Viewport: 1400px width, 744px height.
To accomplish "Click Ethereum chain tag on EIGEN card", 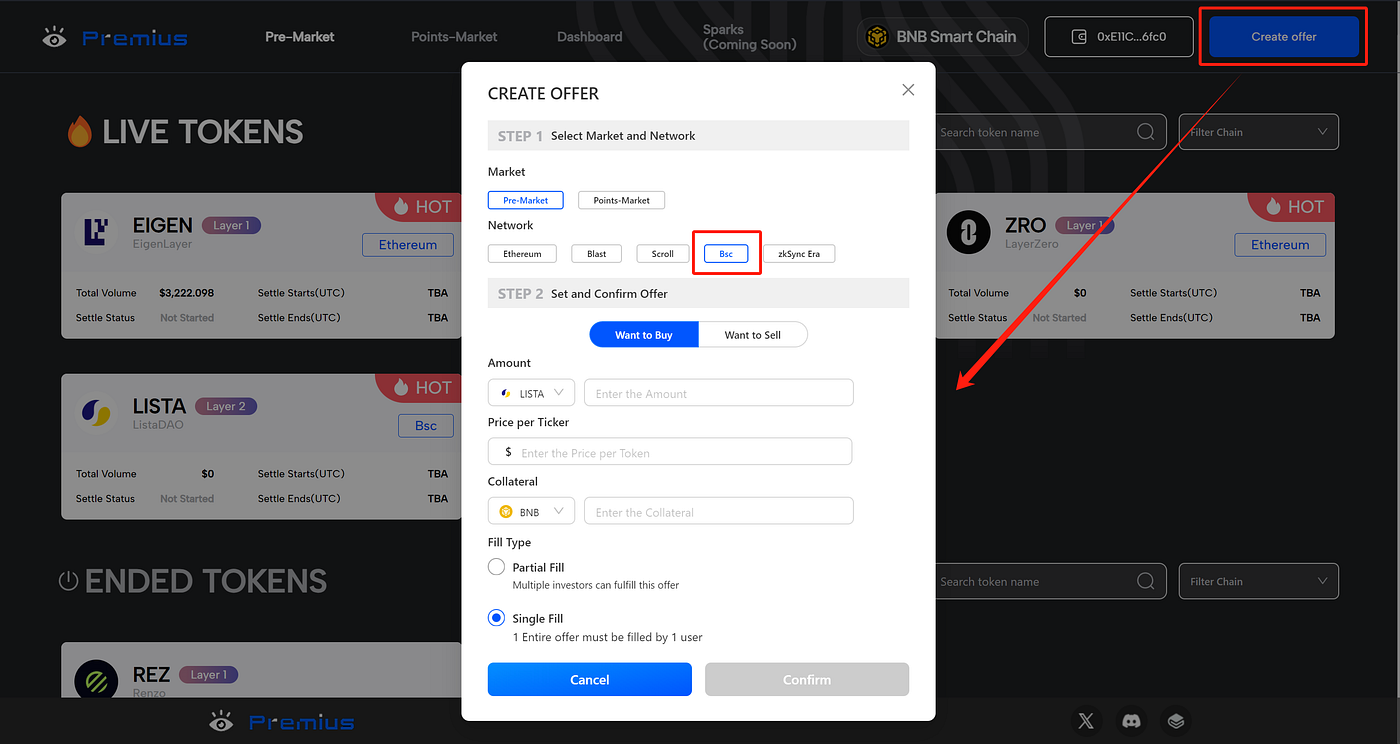I will pyautogui.click(x=408, y=244).
